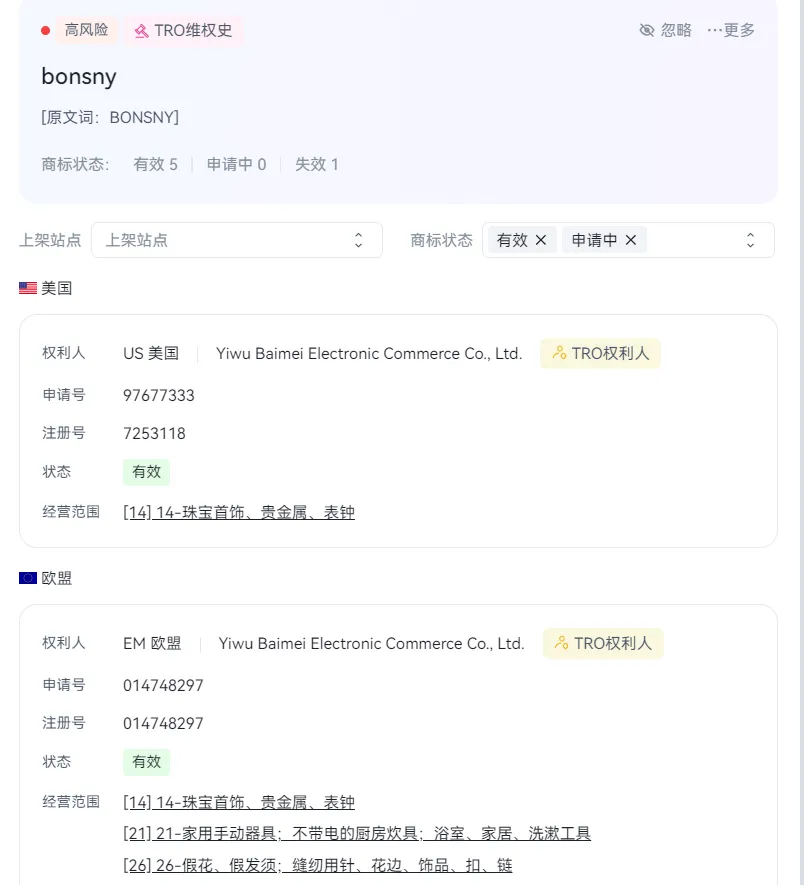The image size is (804, 885).
Task: Click 有效 status badge in EU card
Action: click(146, 762)
